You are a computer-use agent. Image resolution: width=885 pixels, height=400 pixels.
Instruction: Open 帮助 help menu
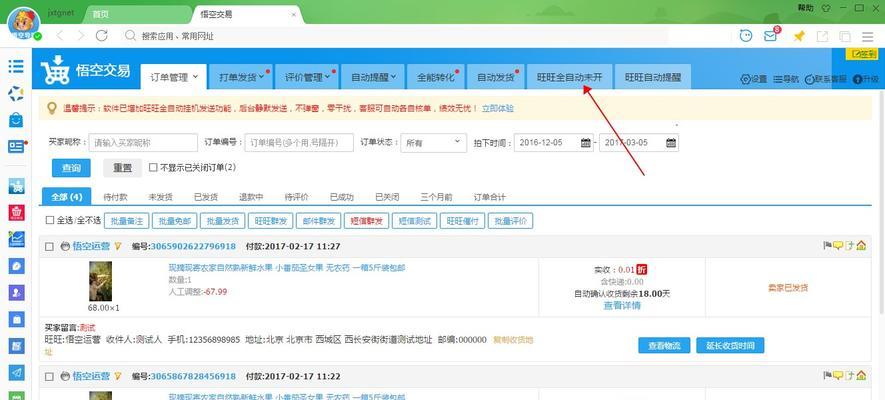[805, 7]
